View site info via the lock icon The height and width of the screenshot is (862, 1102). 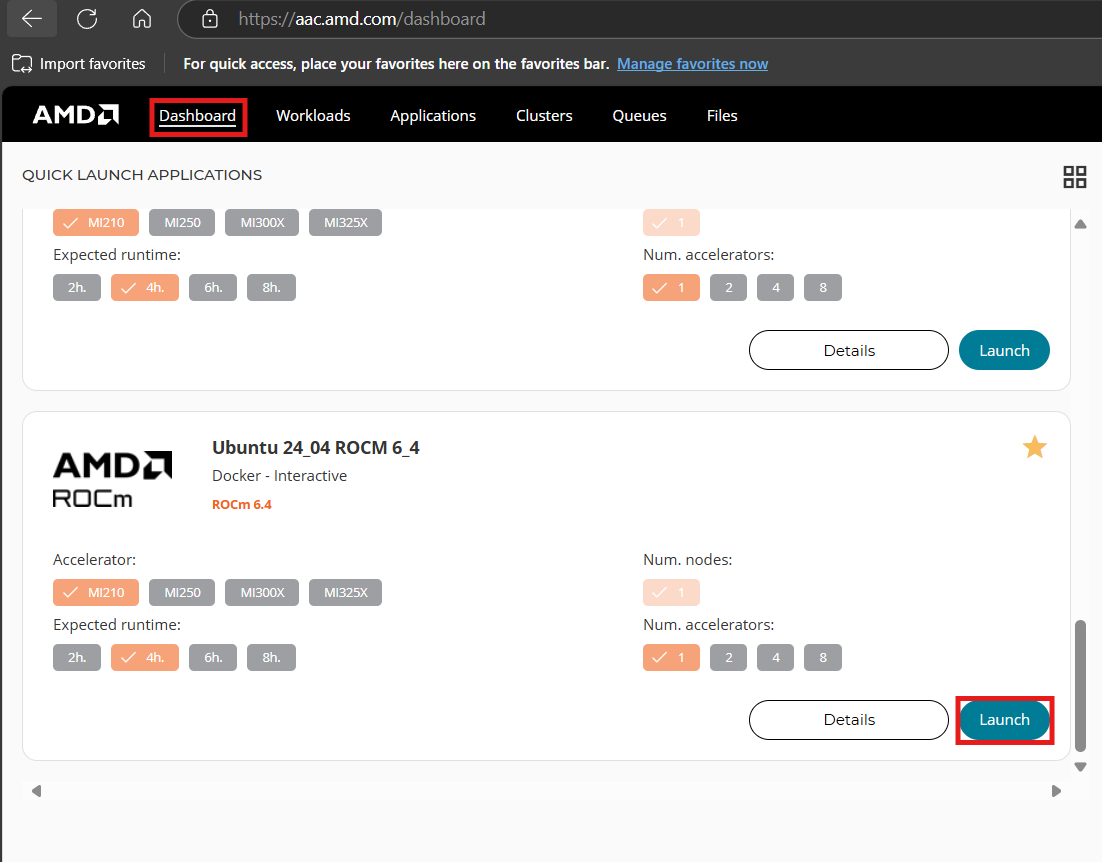pos(209,19)
